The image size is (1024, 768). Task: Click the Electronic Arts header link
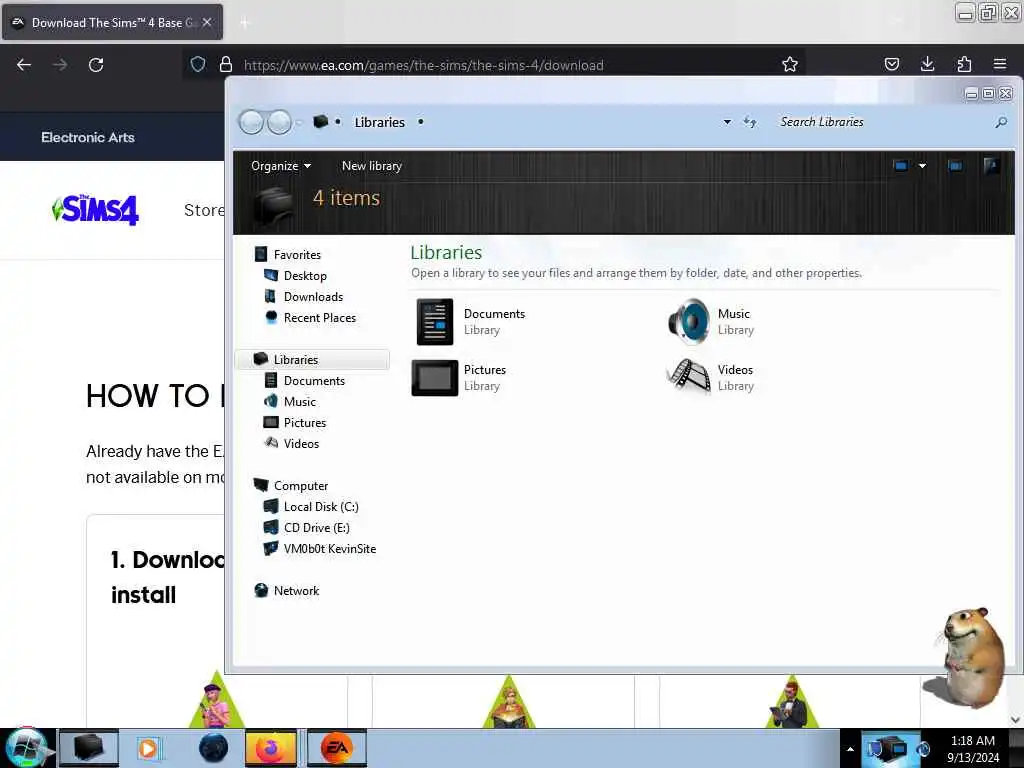click(88, 137)
